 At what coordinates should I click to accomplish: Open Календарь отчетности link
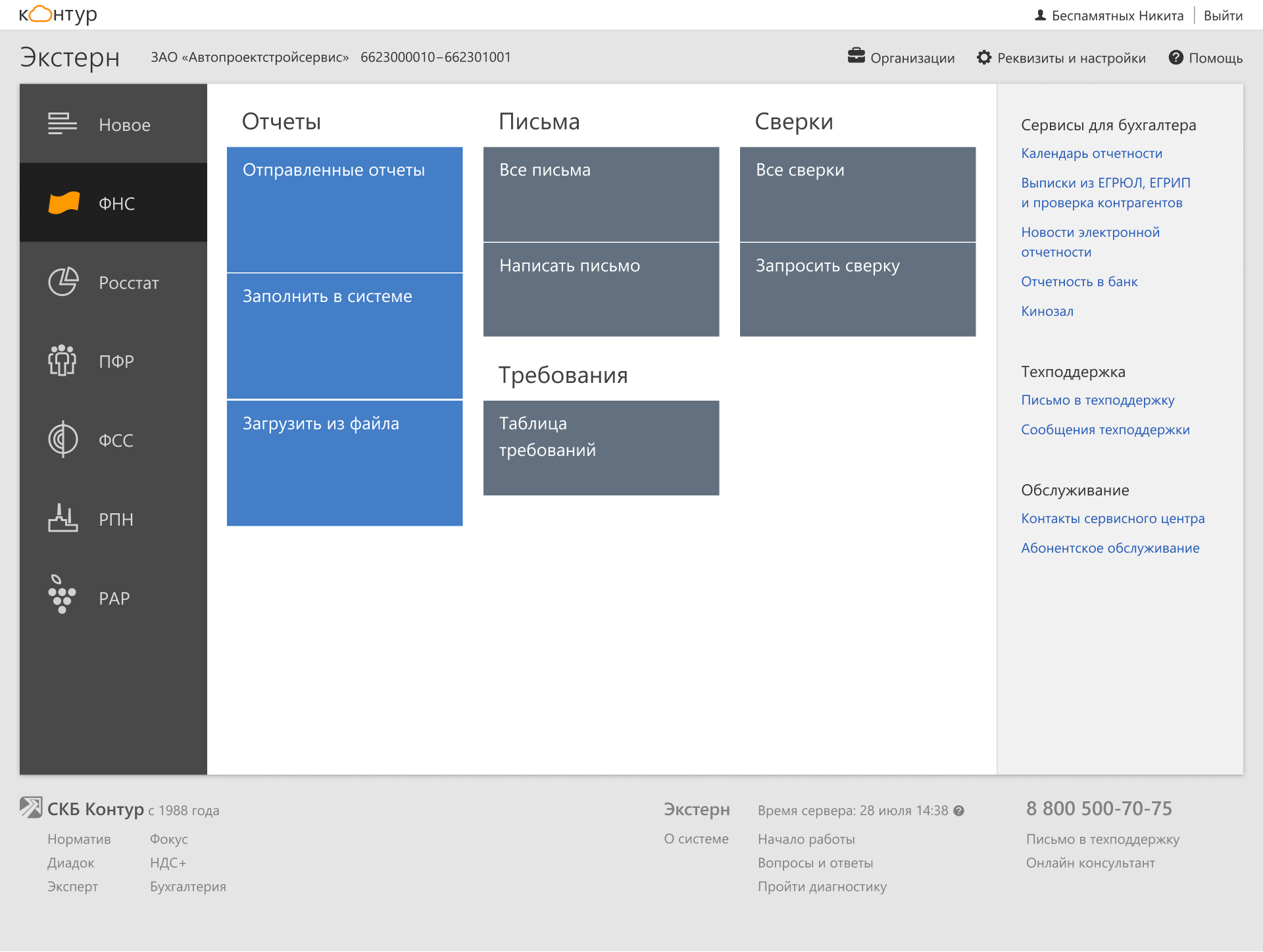(1091, 153)
